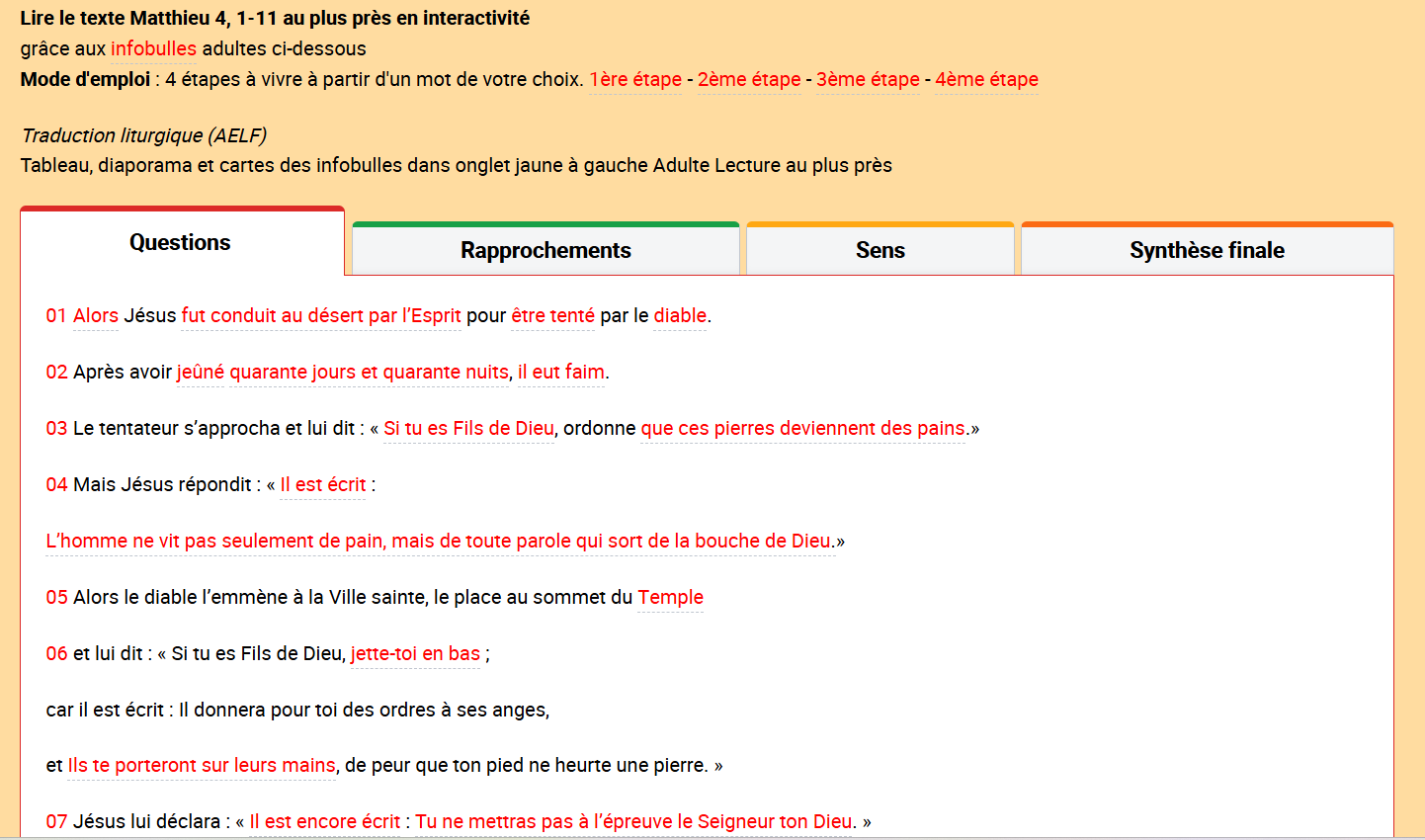This screenshot has height=840, width=1425.
Task: Open infobulle for il eut faim
Action: click(561, 372)
